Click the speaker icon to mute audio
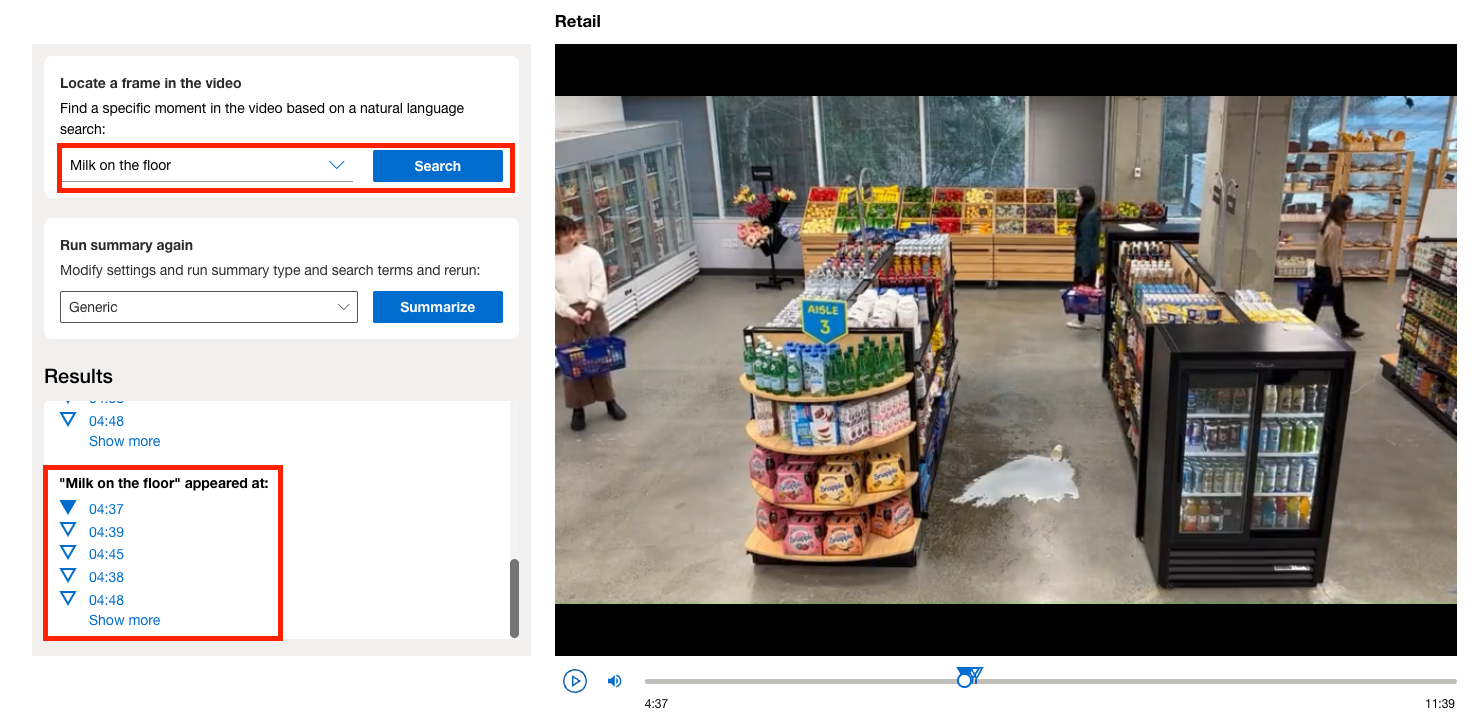The width and height of the screenshot is (1476, 728). coord(614,681)
